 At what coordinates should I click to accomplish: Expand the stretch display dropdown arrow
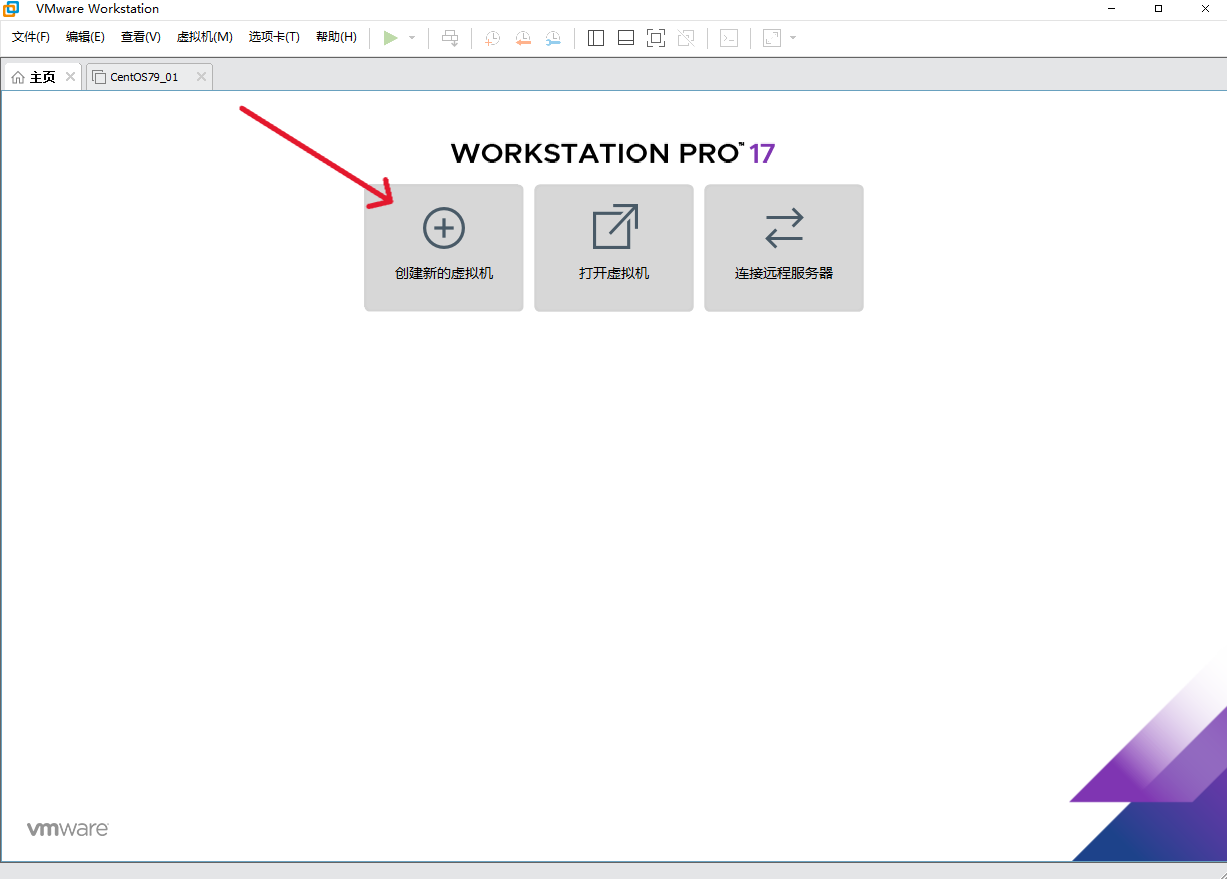tap(793, 38)
